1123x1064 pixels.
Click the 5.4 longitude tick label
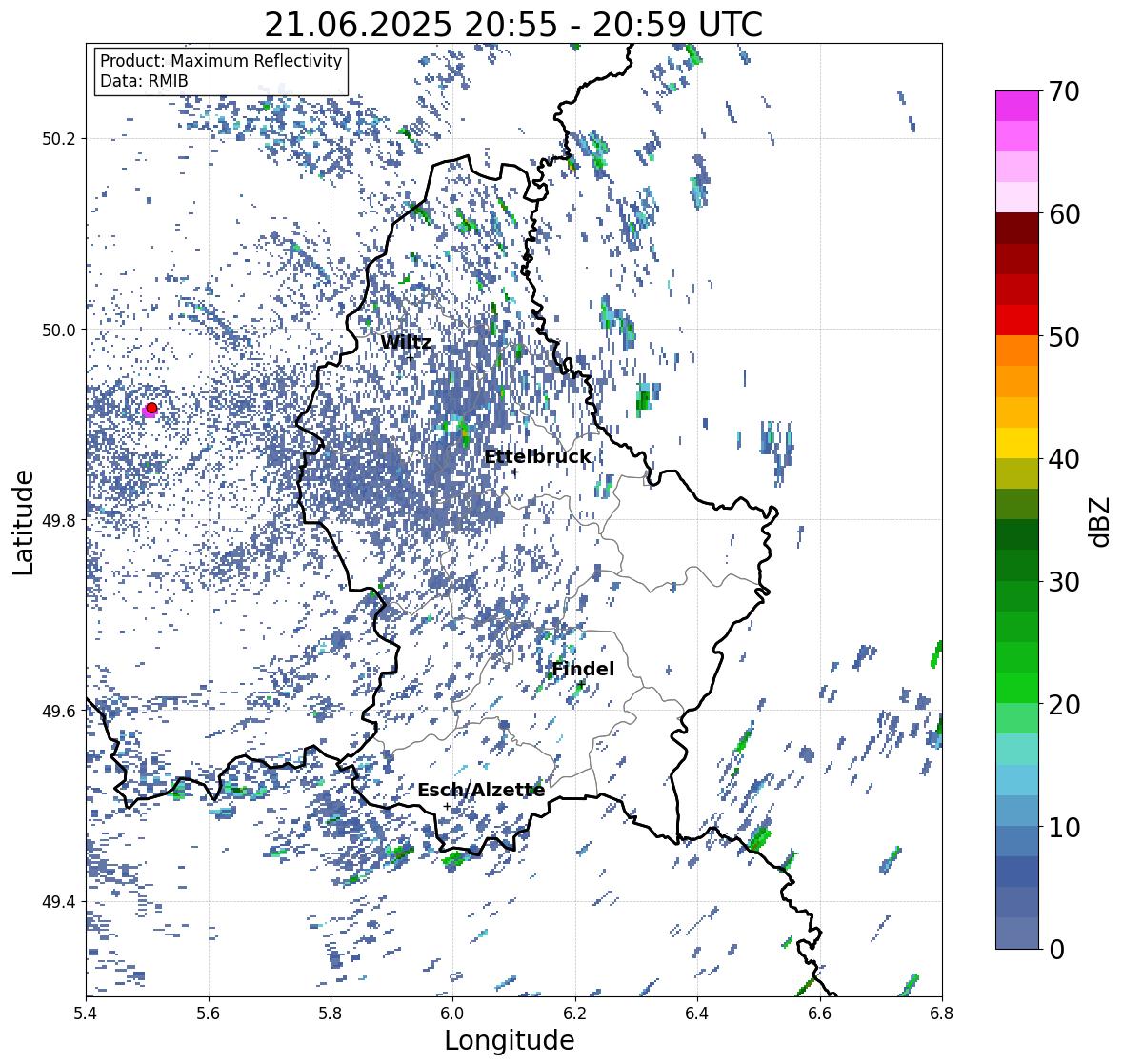click(86, 1013)
